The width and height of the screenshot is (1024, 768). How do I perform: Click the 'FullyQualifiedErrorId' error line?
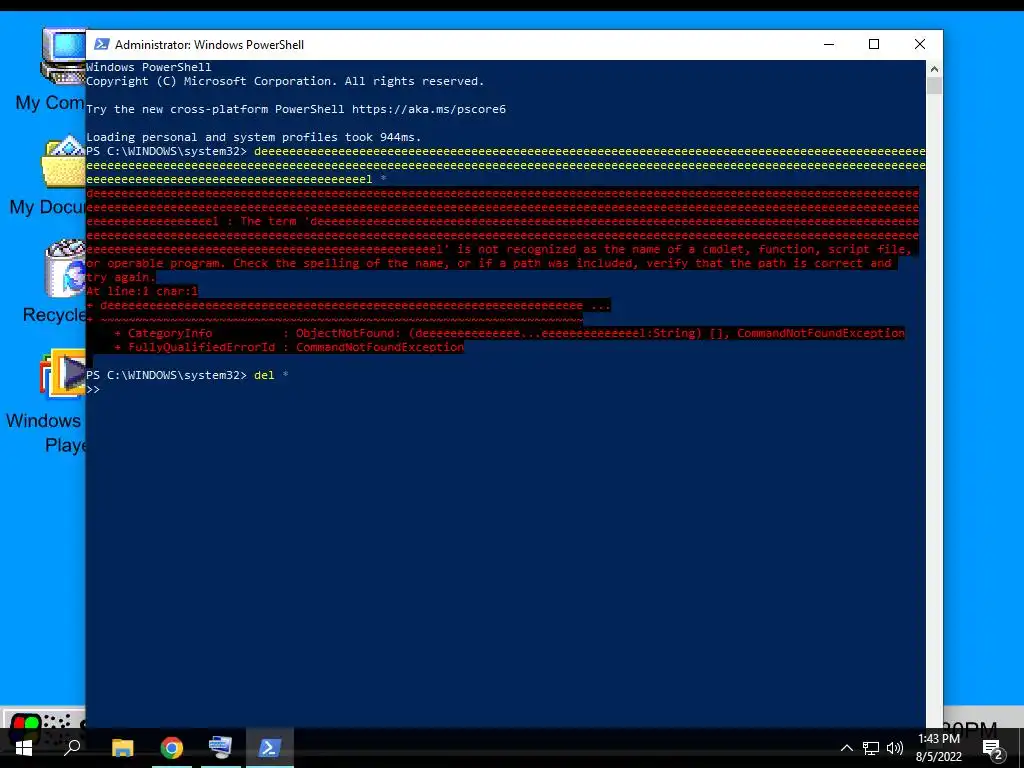(x=289, y=347)
